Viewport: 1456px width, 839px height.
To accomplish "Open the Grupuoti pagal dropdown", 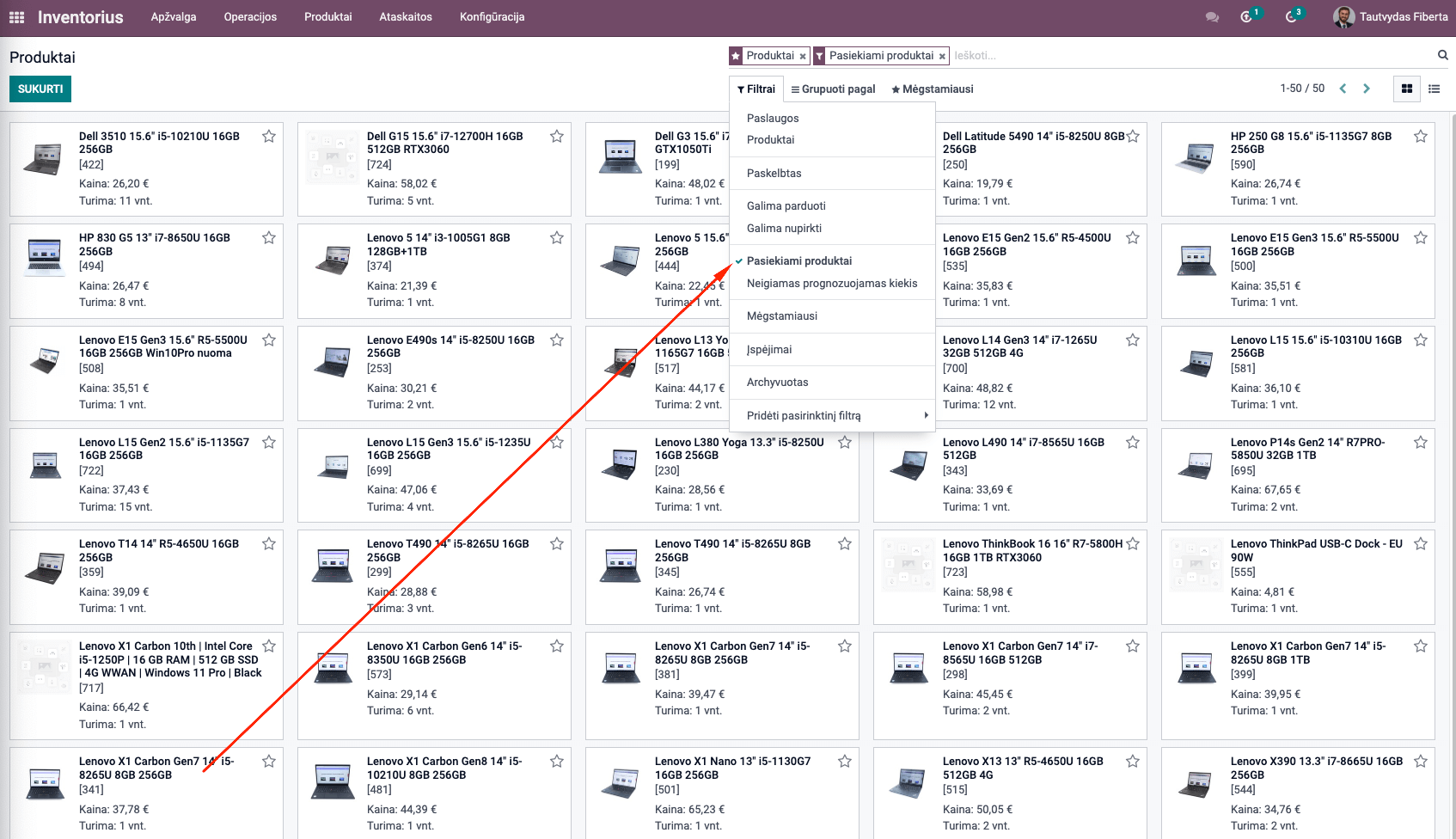I will click(x=833, y=89).
